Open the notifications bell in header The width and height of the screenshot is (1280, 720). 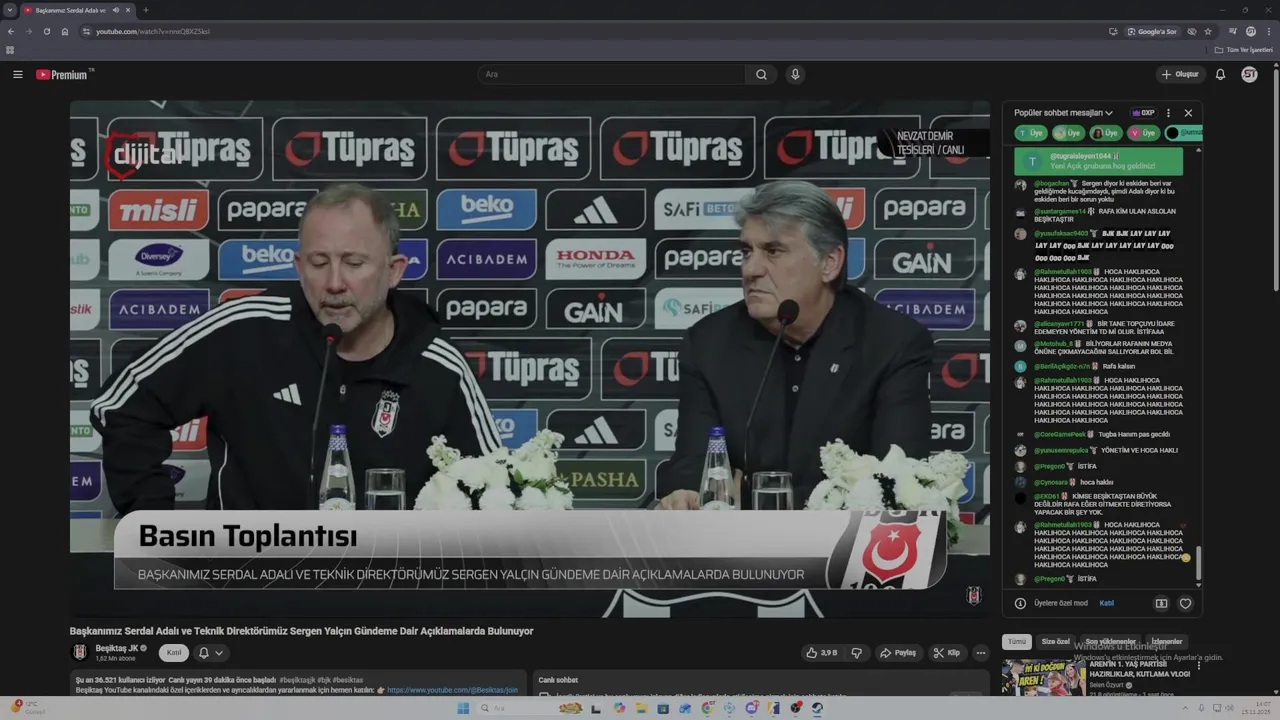[x=1220, y=74]
